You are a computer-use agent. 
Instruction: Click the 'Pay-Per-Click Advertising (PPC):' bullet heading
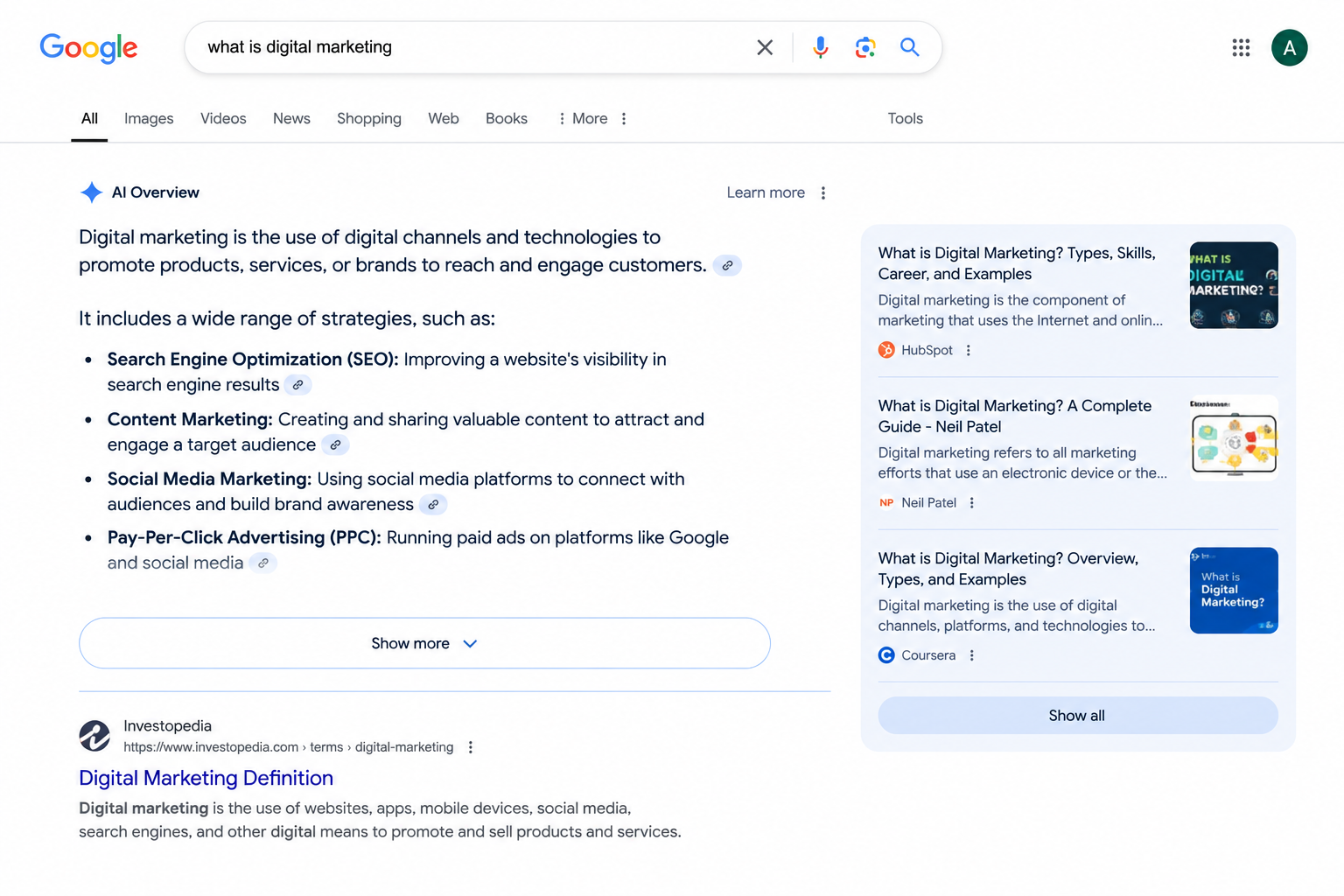(x=244, y=538)
